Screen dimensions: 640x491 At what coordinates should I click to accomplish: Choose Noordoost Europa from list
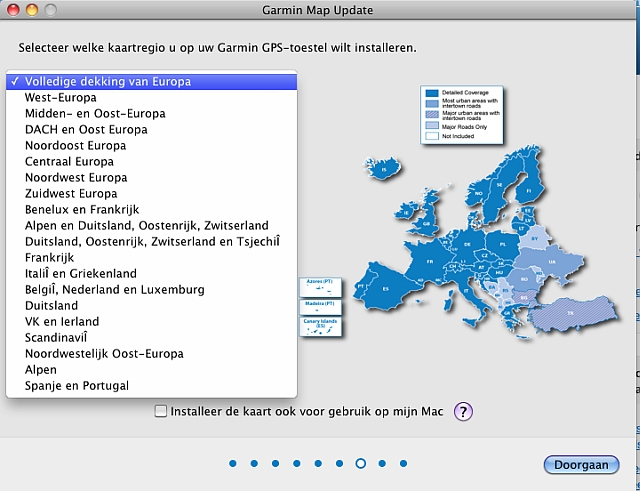(151, 146)
